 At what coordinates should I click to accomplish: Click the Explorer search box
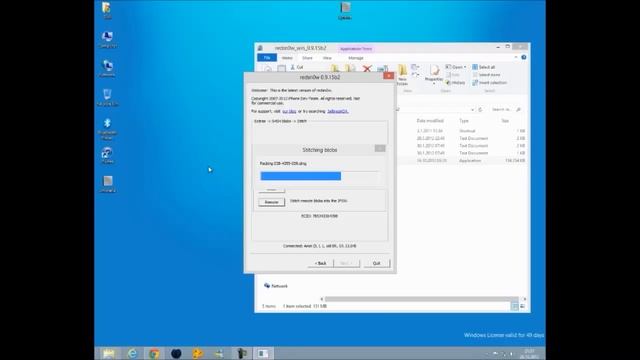click(x=506, y=109)
